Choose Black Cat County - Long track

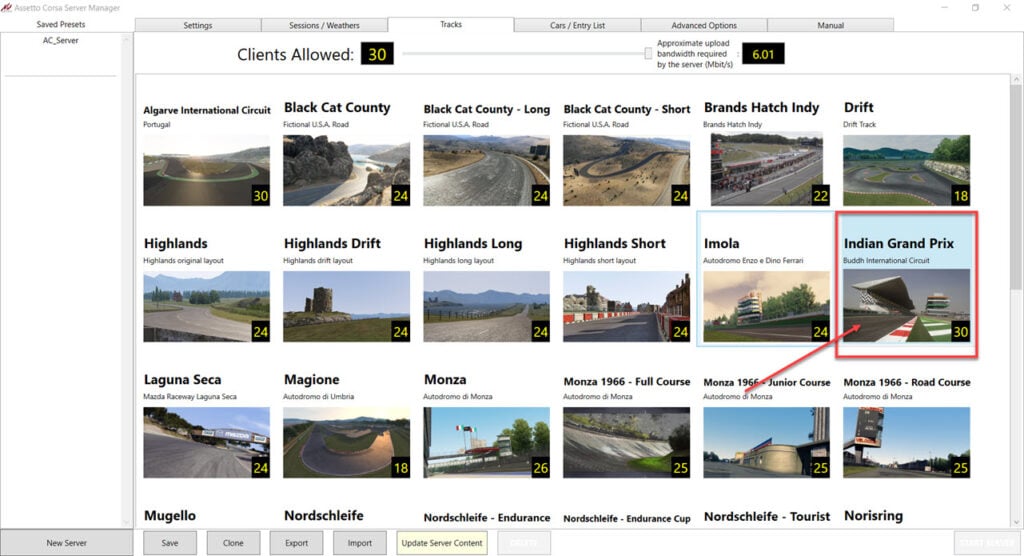pyautogui.click(x=487, y=171)
